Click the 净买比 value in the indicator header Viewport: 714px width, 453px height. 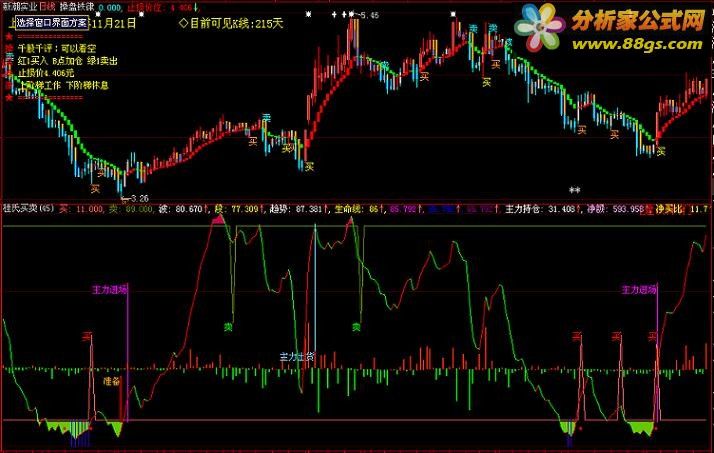coord(682,209)
